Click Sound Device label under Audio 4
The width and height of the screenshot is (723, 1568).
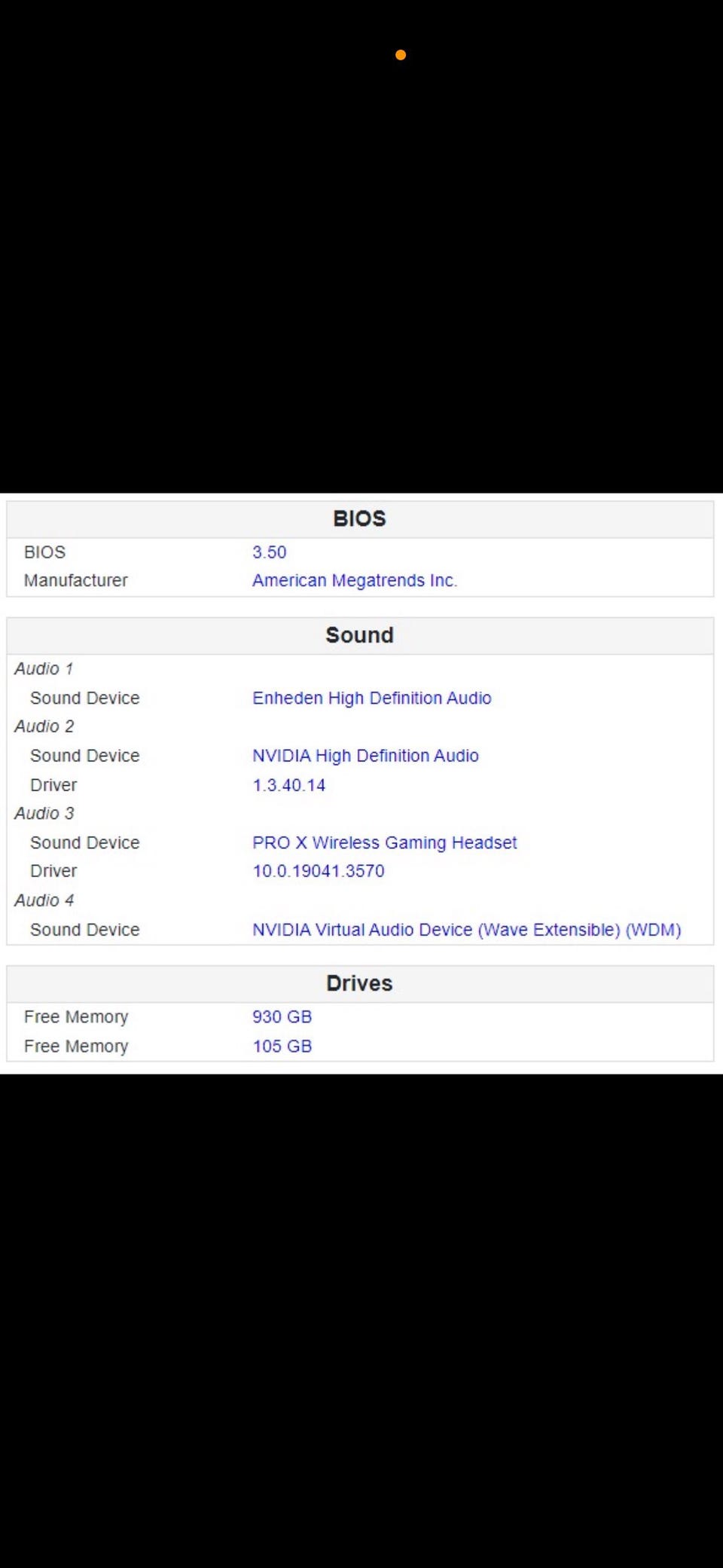click(x=85, y=930)
